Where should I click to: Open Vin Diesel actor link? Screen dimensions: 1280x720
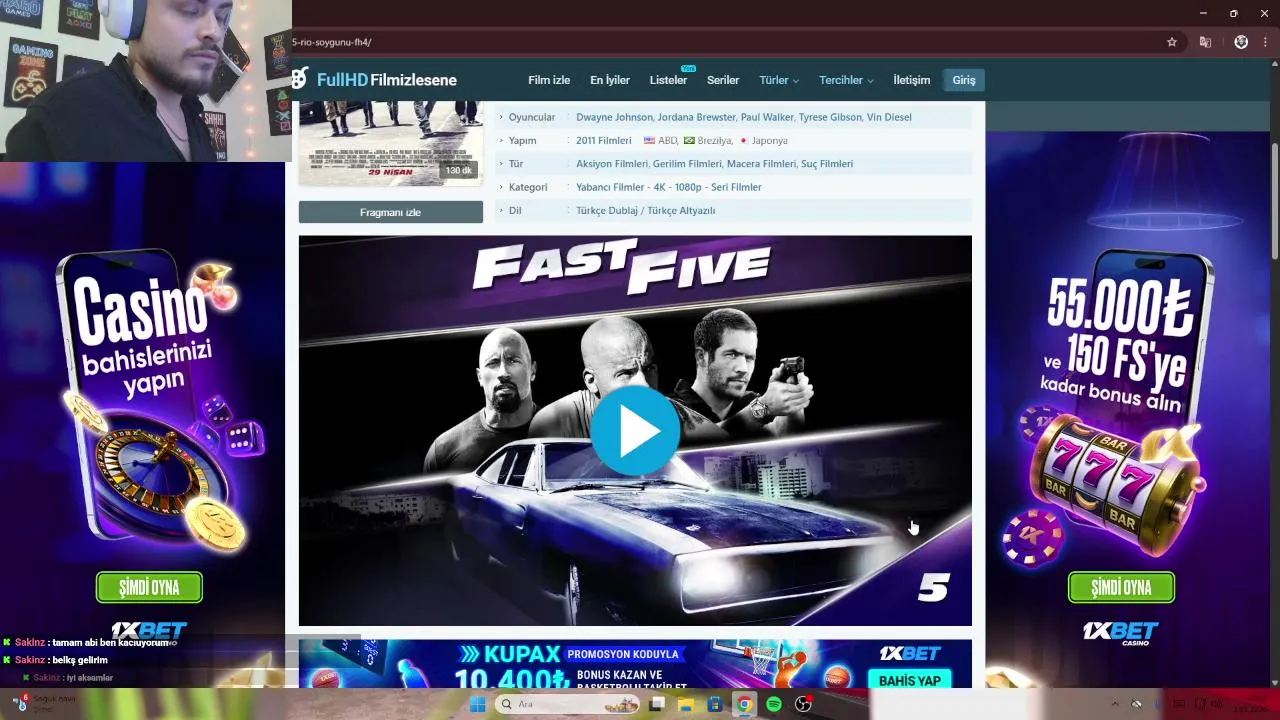(x=889, y=117)
